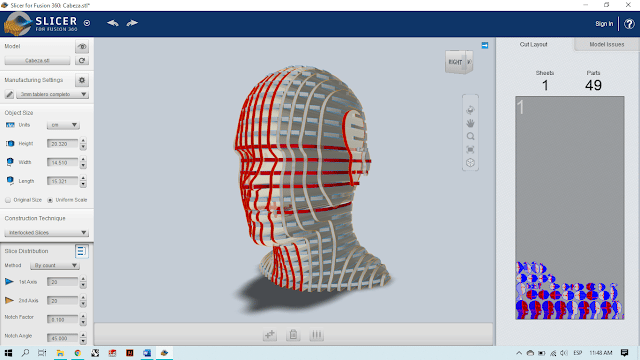Click the Height value input field
Screen dimensions: 640x360
[x=62, y=144]
